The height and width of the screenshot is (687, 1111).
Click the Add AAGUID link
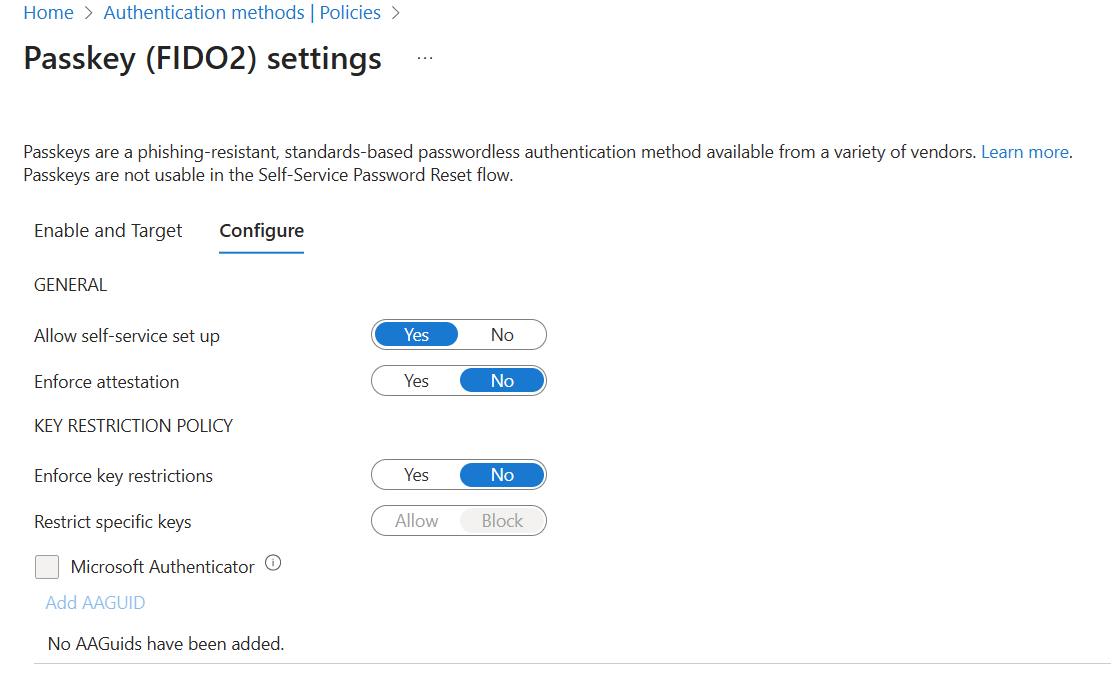[x=94, y=602]
